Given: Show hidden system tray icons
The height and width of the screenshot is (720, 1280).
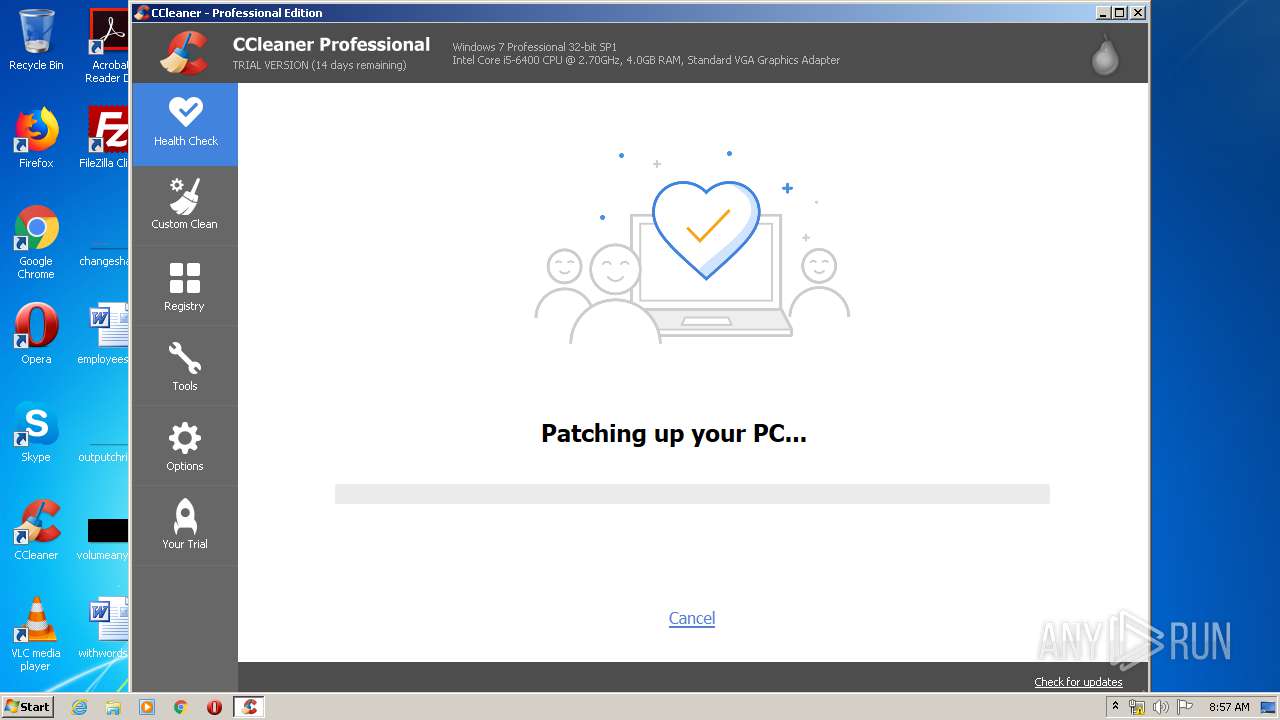Looking at the screenshot, I should tap(1115, 707).
